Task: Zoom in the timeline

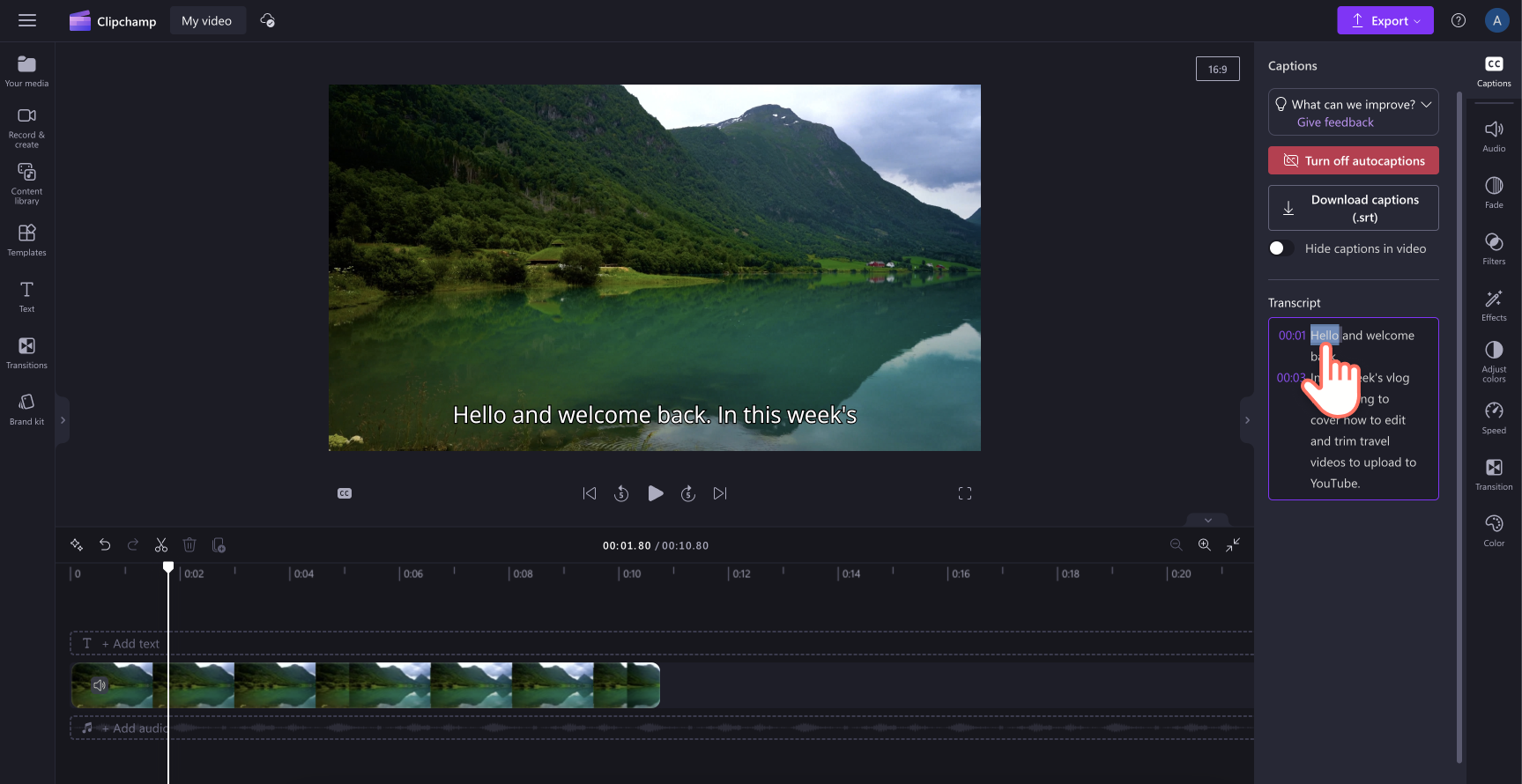Action: pyautogui.click(x=1205, y=545)
